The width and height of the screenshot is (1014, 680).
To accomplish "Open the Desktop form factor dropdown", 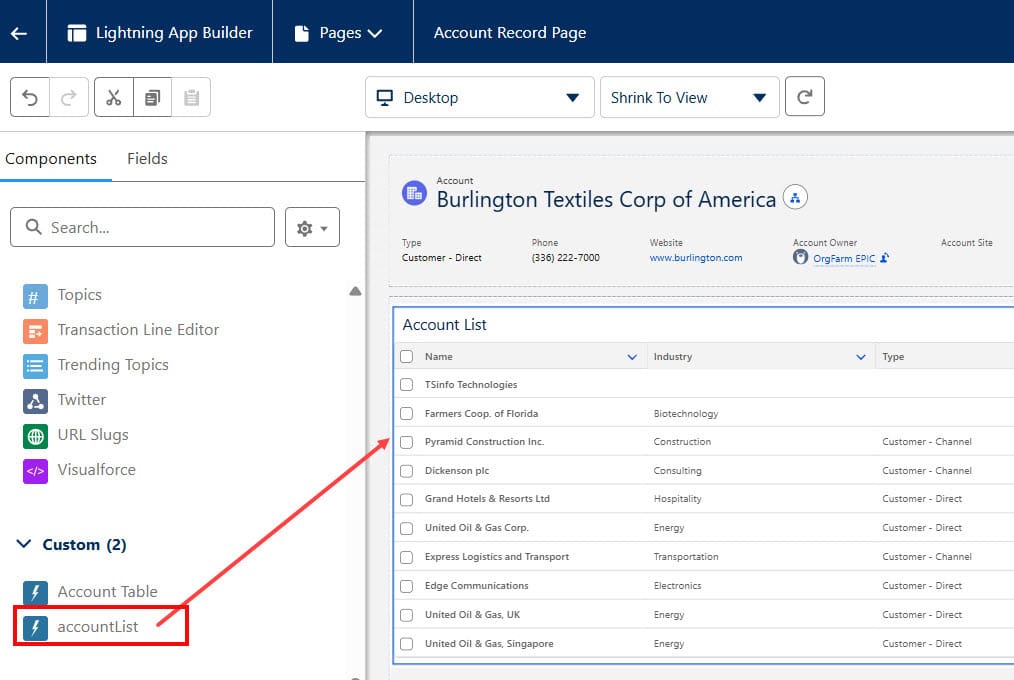I will click(478, 97).
